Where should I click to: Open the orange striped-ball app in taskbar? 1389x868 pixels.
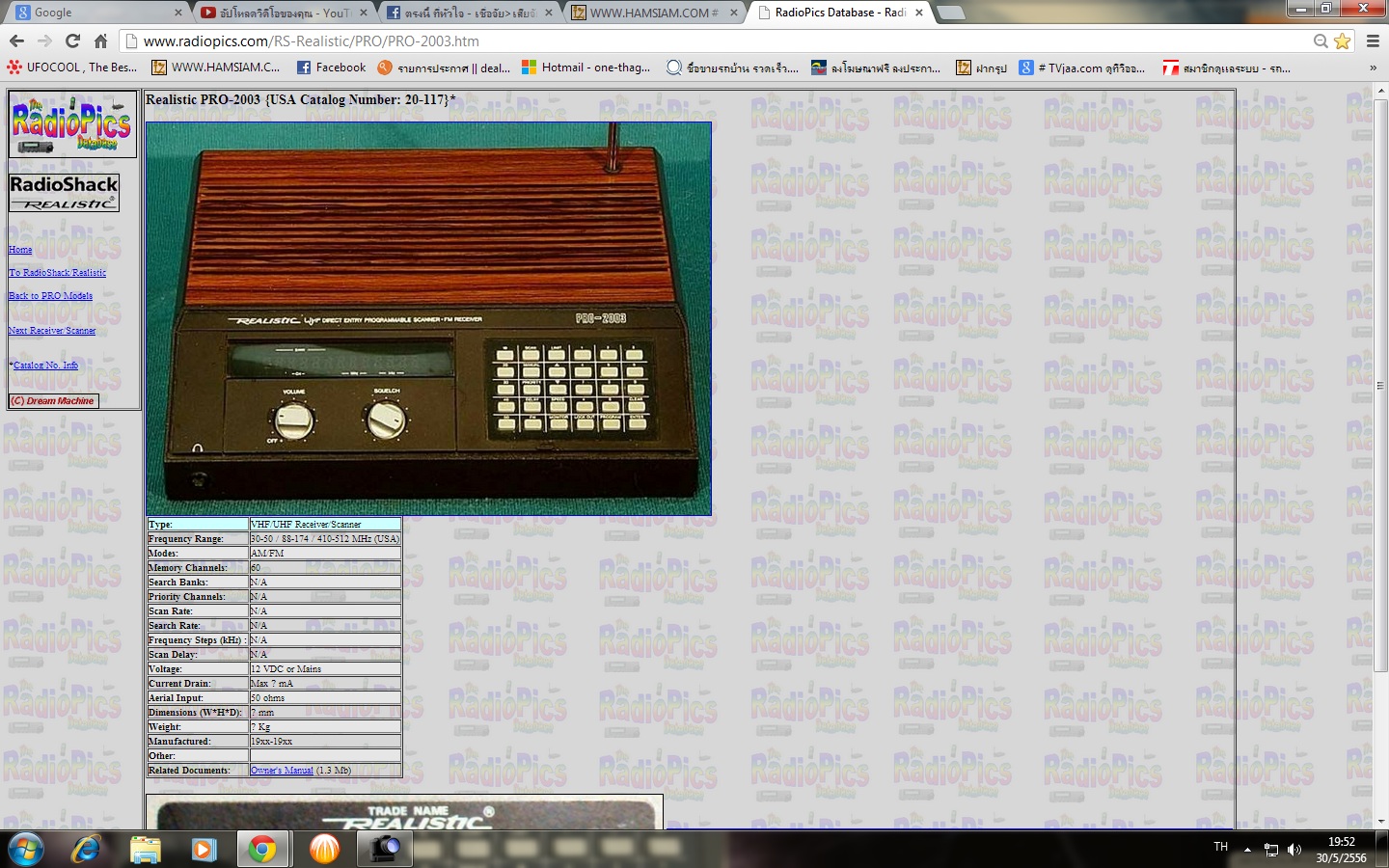pos(325,850)
